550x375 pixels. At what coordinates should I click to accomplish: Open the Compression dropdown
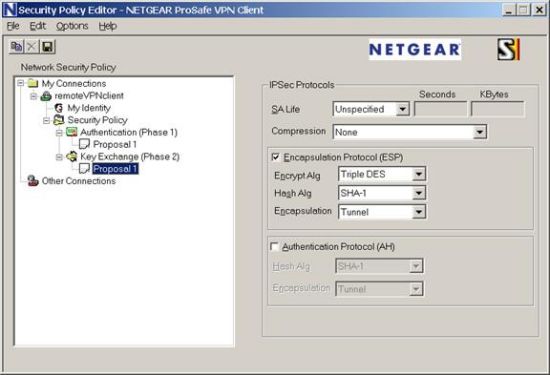click(x=479, y=132)
